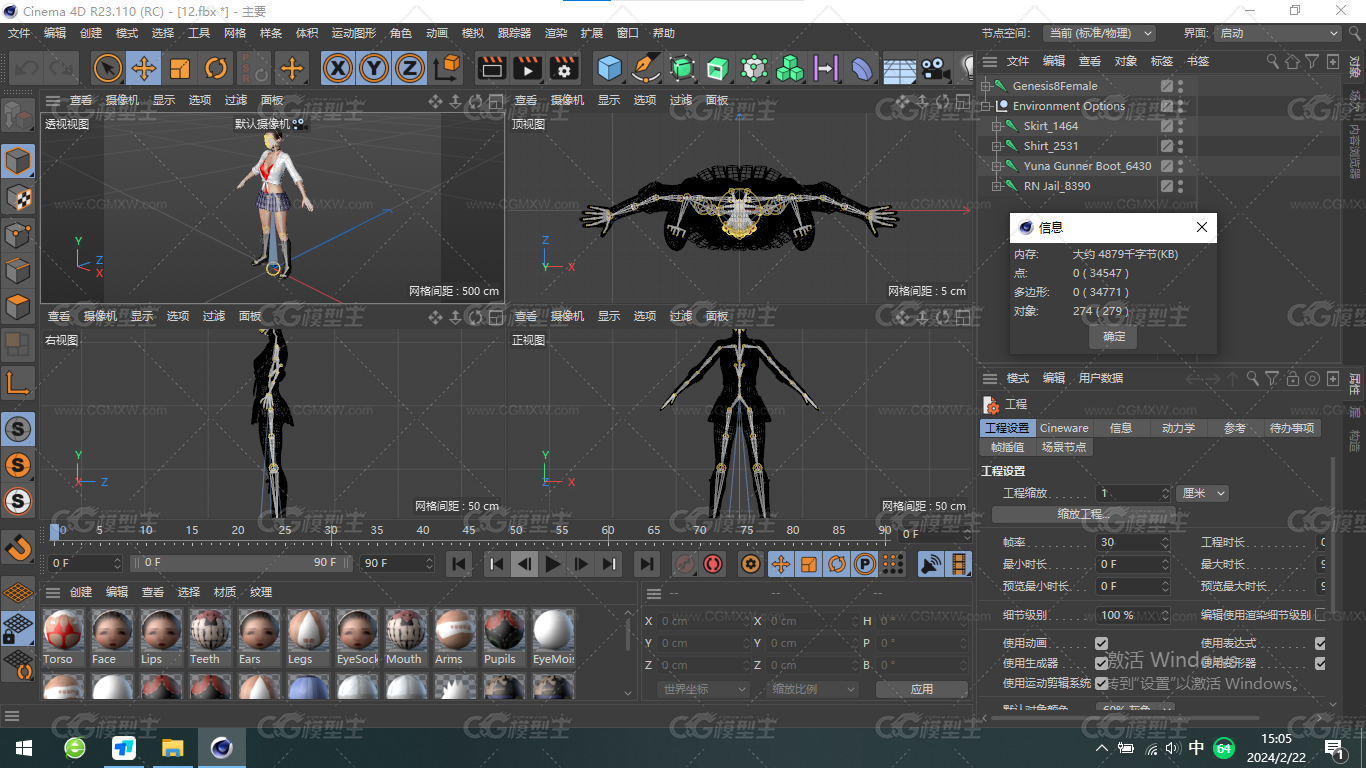Add a camera object from toolbar
The height and width of the screenshot is (768, 1366).
(935, 68)
